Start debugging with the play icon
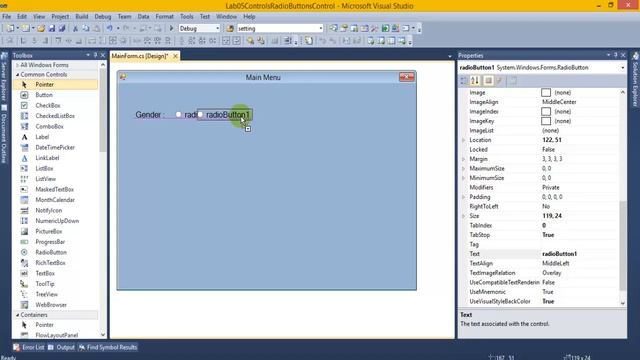This screenshot has height=360, width=640. [171, 29]
